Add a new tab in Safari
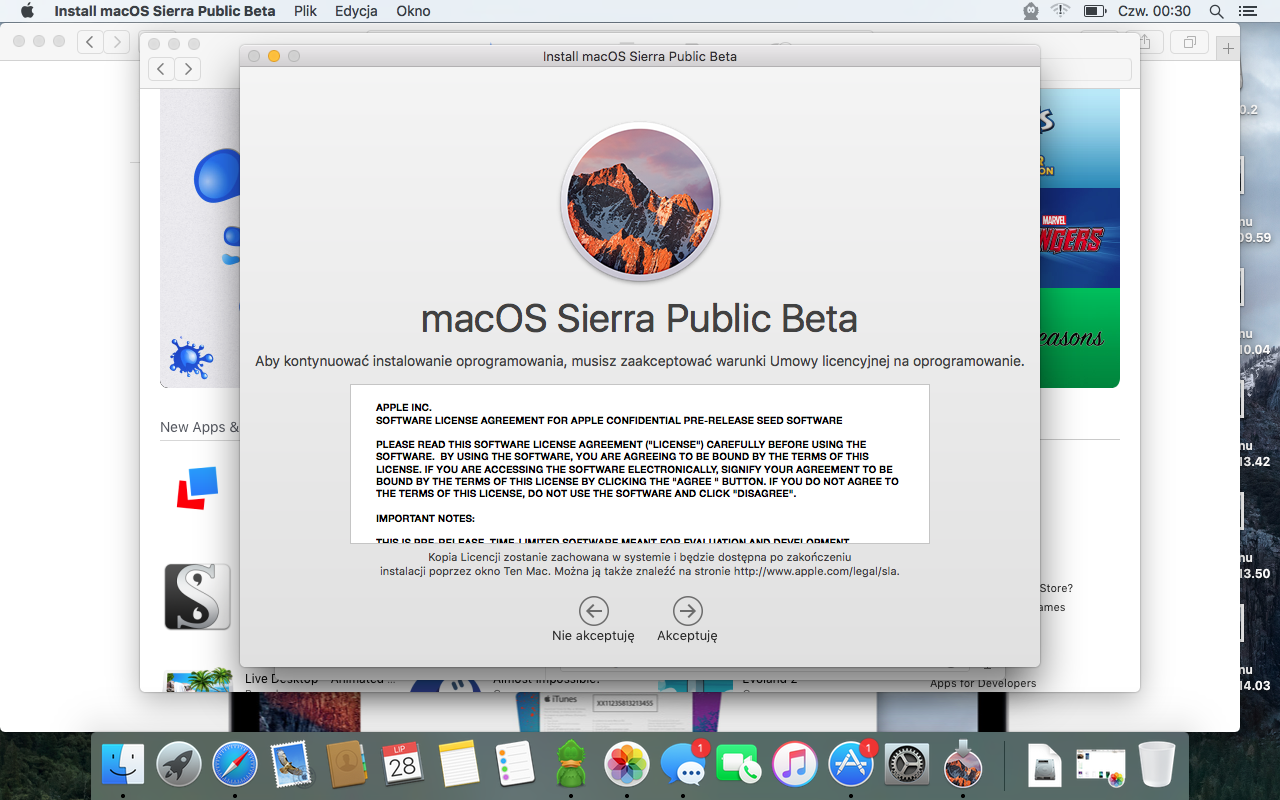The width and height of the screenshot is (1280, 800). click(1228, 47)
